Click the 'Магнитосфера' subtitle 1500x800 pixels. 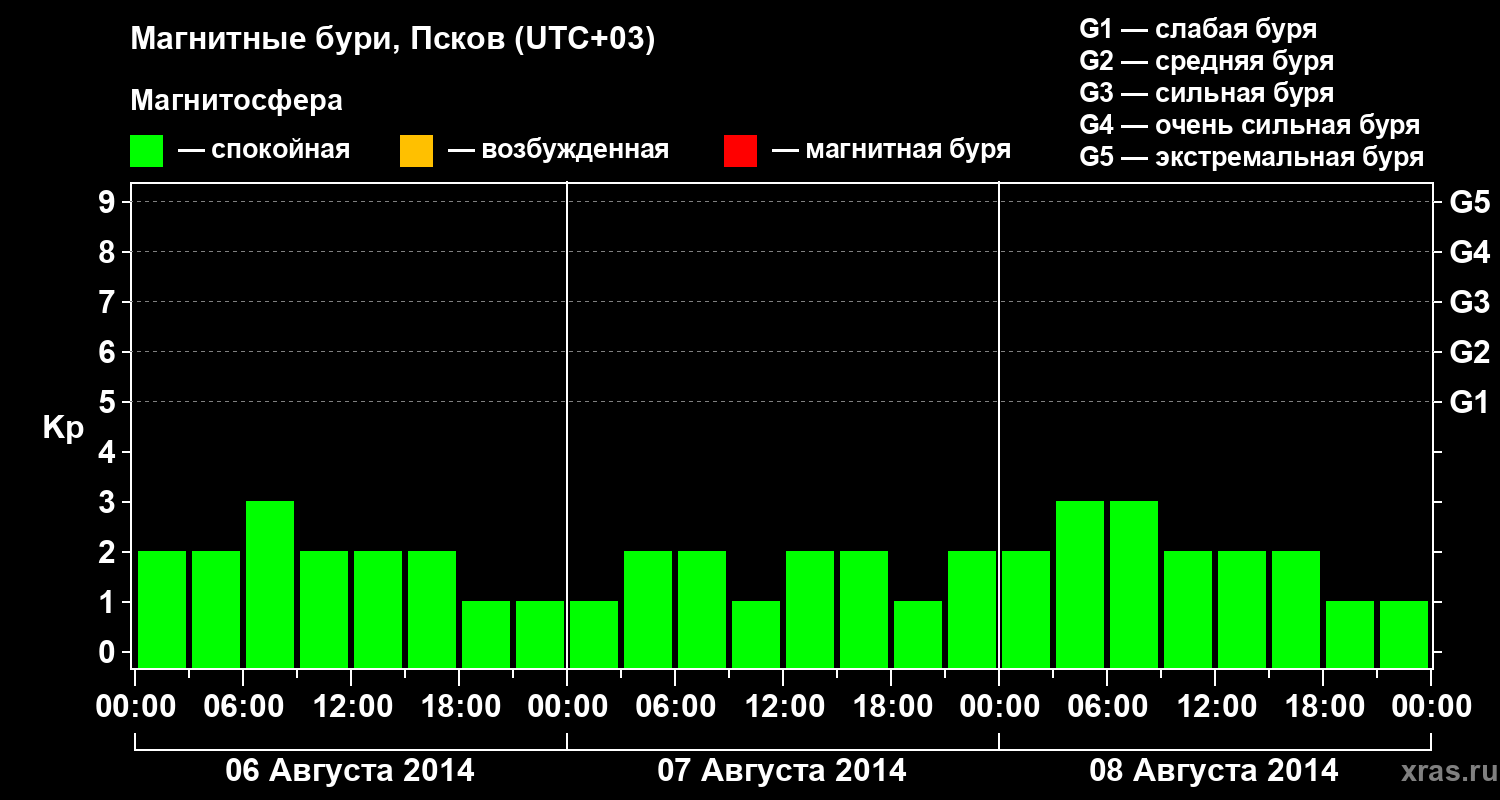[236, 101]
